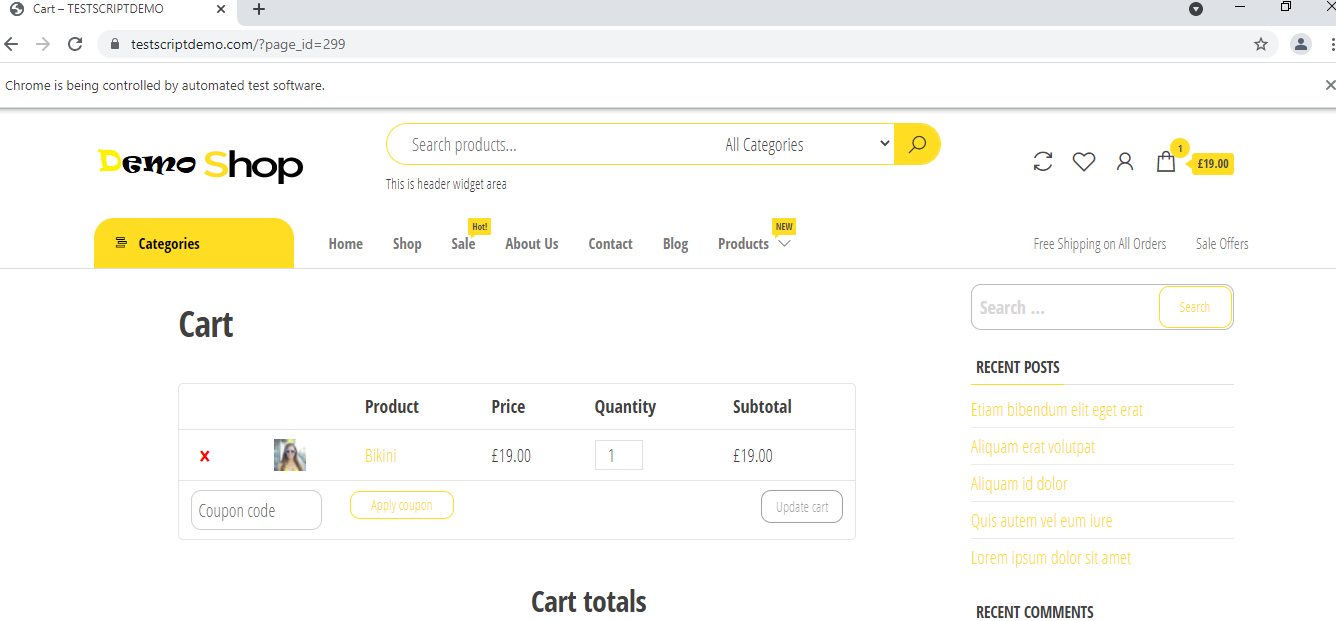Click the Free Shipping on All Orders link
This screenshot has width=1336, height=621.
1100,244
